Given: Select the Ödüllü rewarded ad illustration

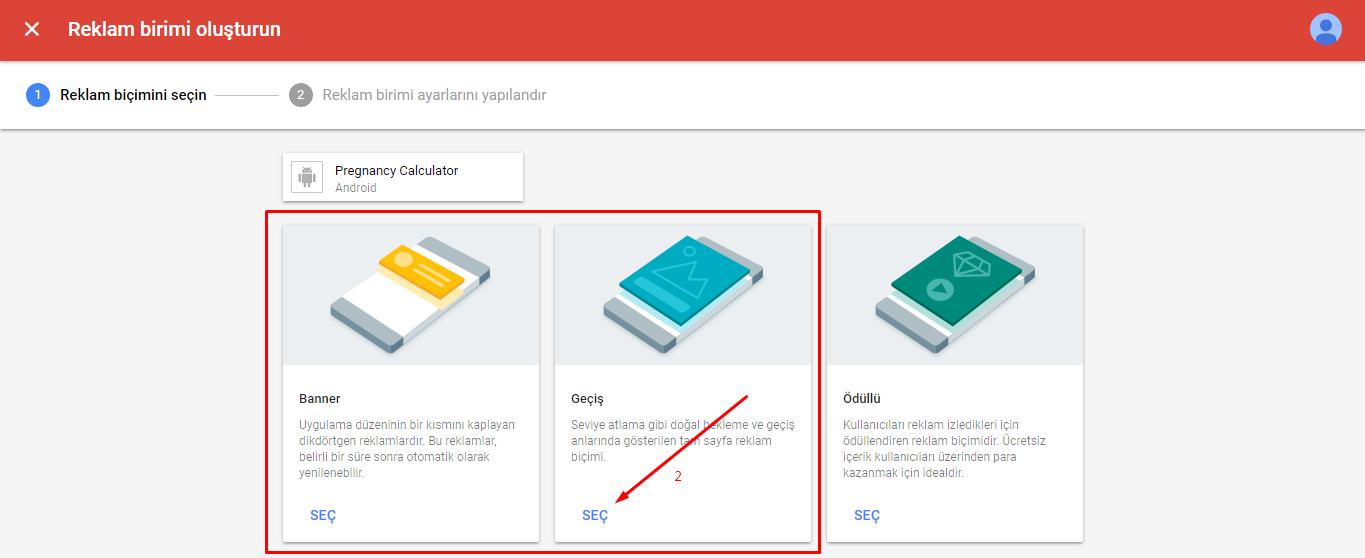Looking at the screenshot, I should [x=955, y=295].
